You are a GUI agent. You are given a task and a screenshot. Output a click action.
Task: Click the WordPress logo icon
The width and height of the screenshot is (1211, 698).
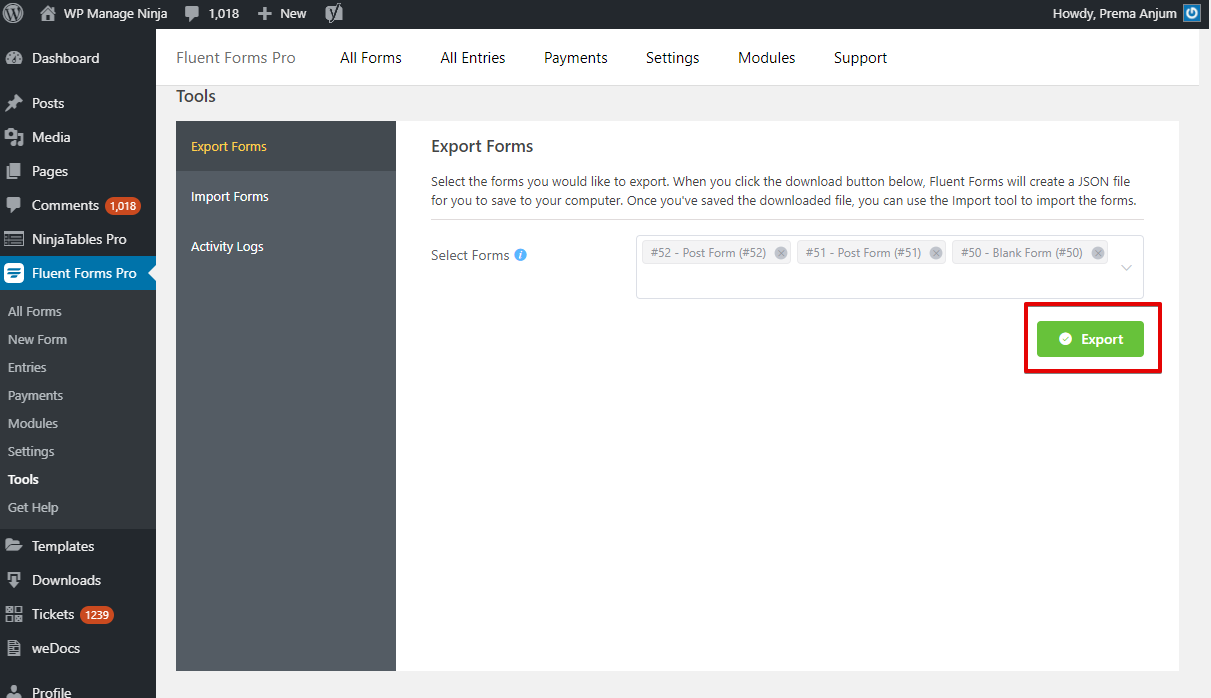click(14, 14)
